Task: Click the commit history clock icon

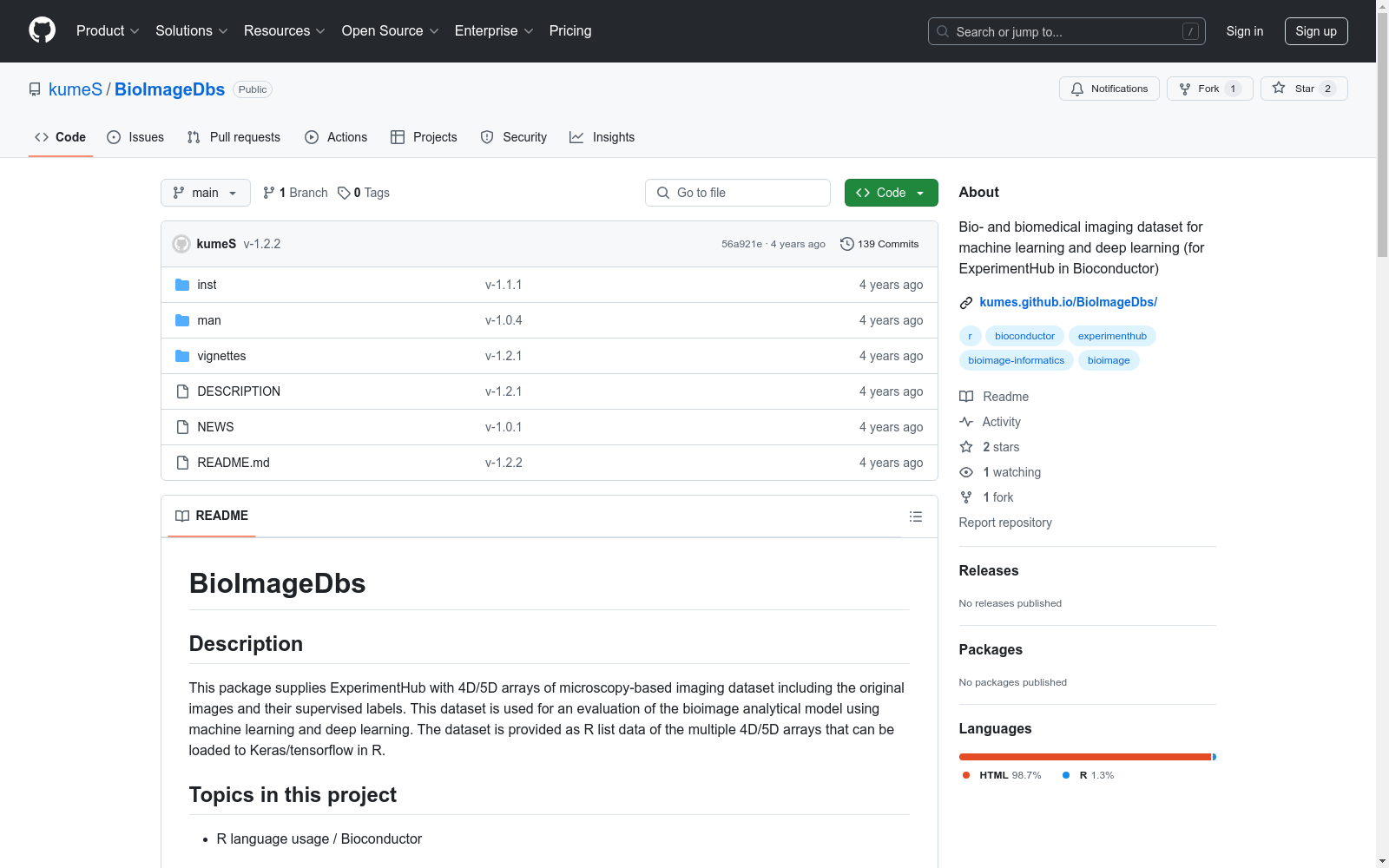Action: coord(847,244)
